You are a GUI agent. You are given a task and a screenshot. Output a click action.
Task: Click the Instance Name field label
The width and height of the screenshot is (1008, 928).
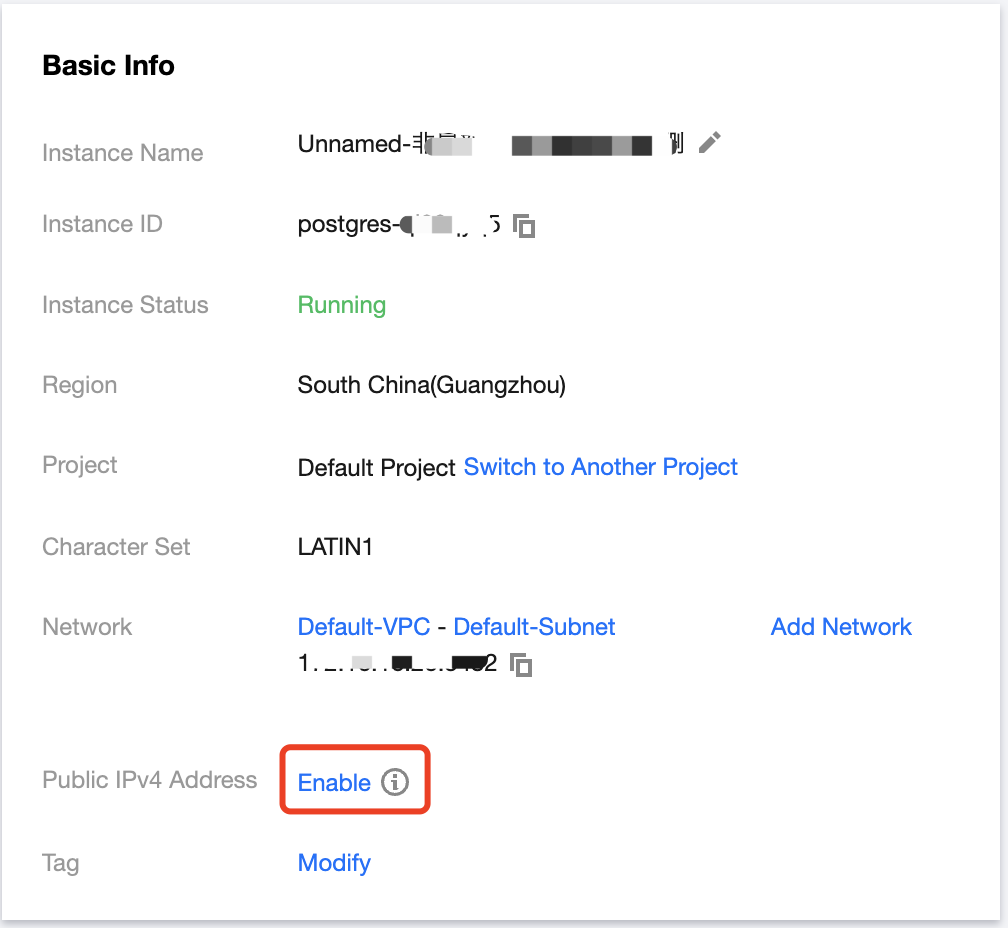point(122,153)
